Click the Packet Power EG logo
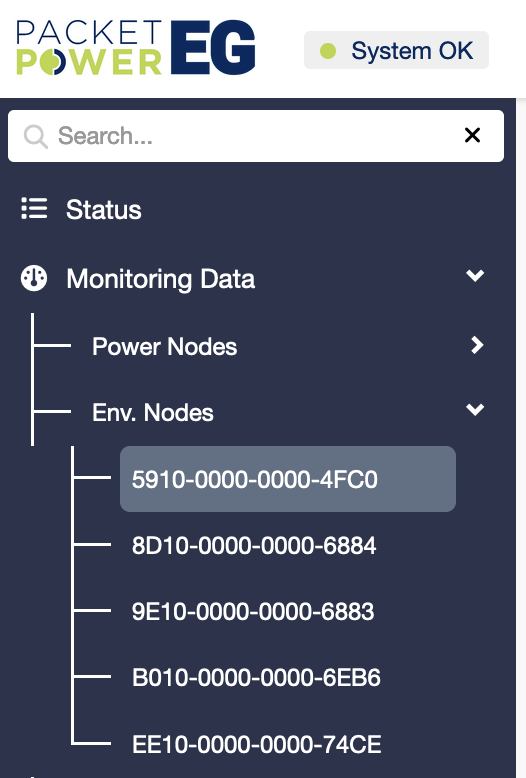This screenshot has width=526, height=778. pos(135,48)
